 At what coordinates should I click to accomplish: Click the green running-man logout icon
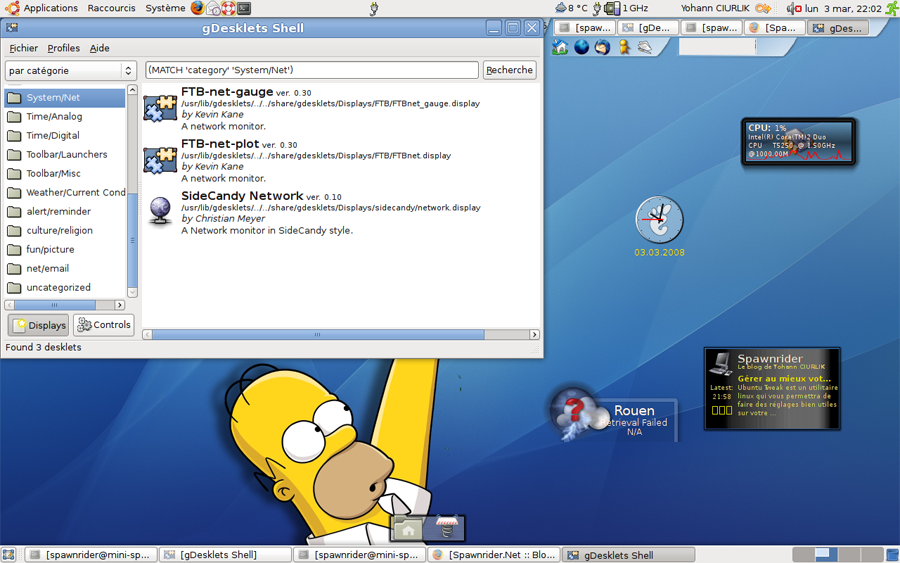pyautogui.click(x=891, y=8)
